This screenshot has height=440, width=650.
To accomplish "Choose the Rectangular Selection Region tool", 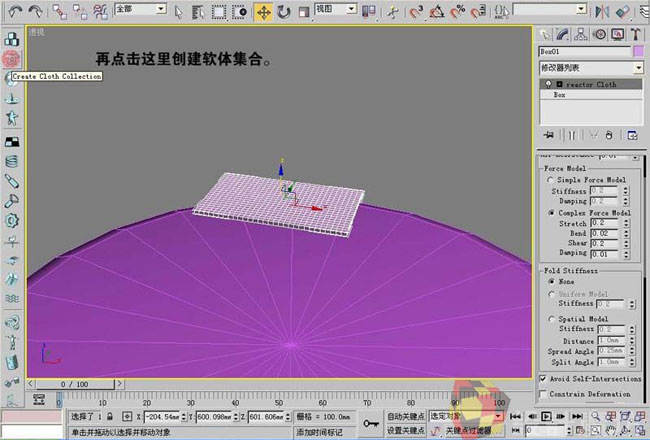I will tap(219, 12).
